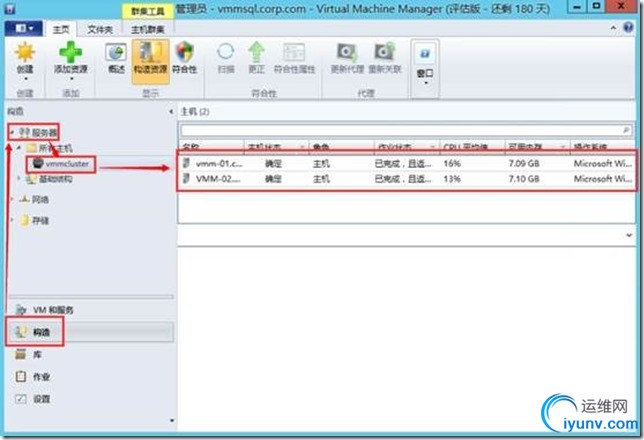Switch to the 主页 (Home) tab
The height and width of the screenshot is (440, 644).
[61, 29]
